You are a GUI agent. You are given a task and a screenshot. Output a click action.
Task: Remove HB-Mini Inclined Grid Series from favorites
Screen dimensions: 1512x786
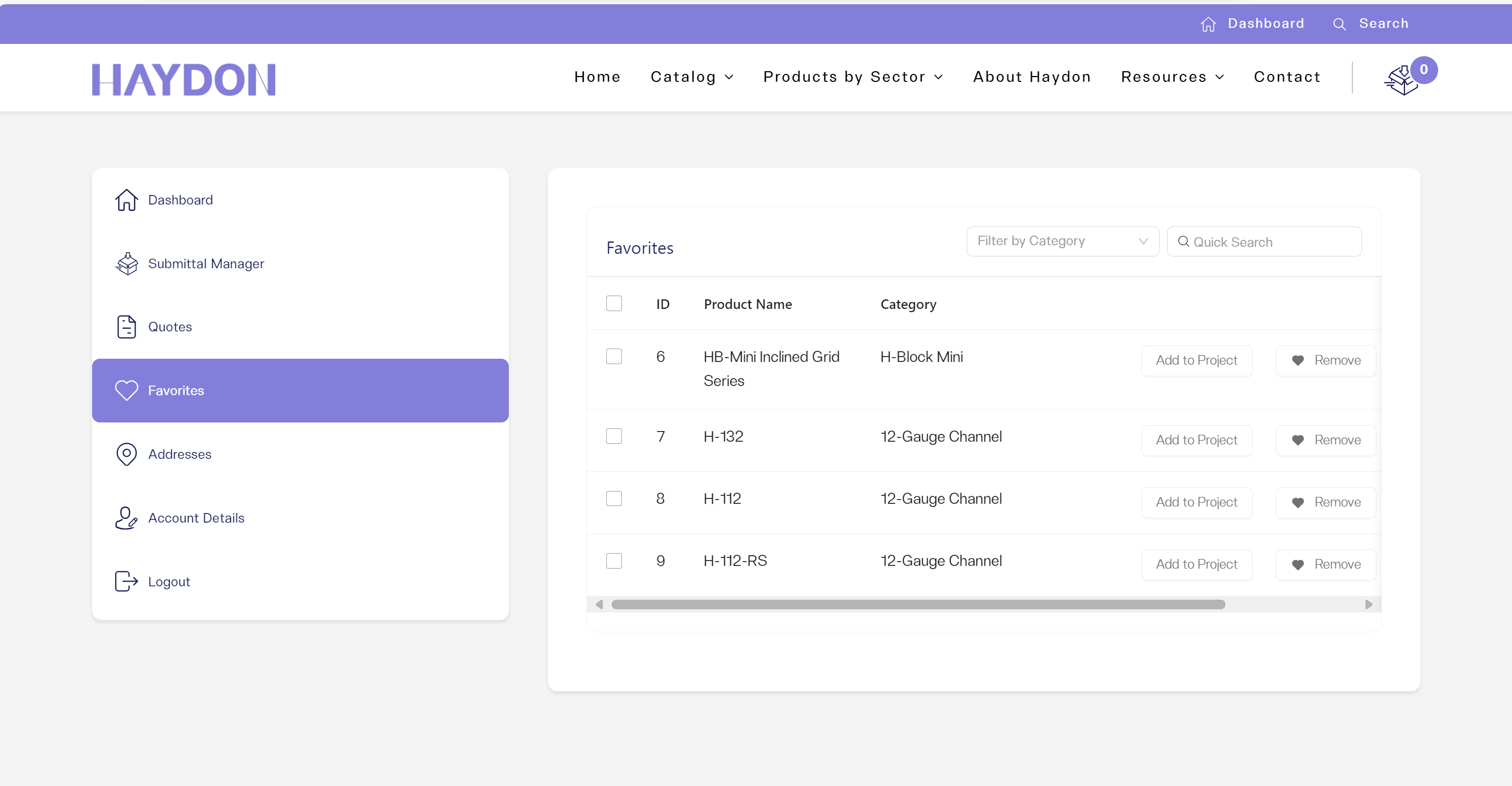(x=1326, y=360)
